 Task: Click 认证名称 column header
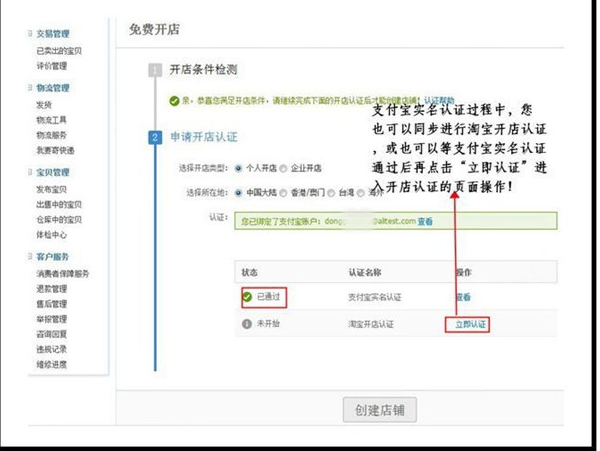(365, 272)
